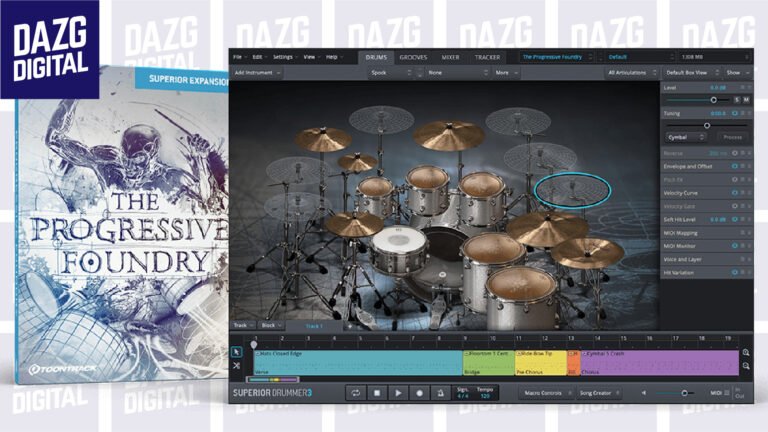Select the orange Fill block

tap(574, 363)
